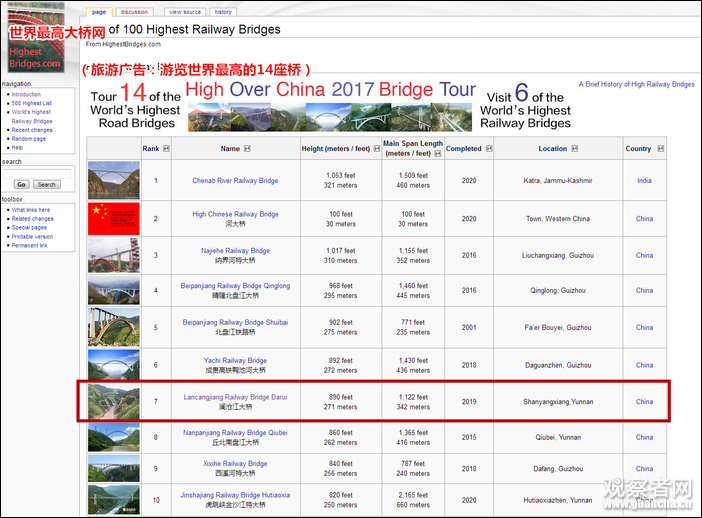Screen dimensions: 702x518
Task: Open Chenab River Railway Bridge link
Action: pyautogui.click(x=235, y=180)
